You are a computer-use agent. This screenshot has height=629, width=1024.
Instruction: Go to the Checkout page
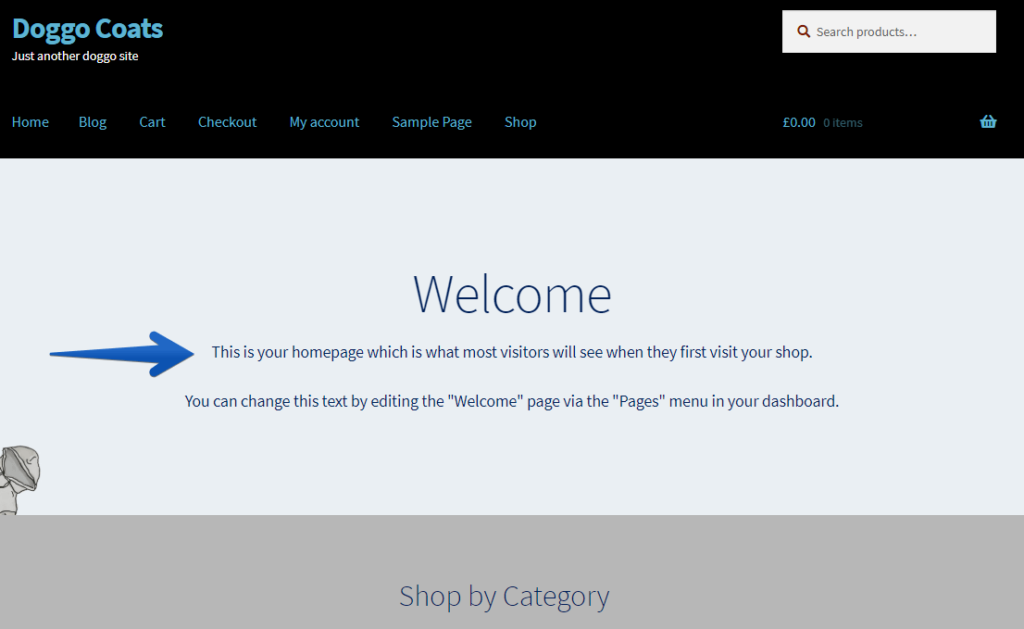point(227,121)
